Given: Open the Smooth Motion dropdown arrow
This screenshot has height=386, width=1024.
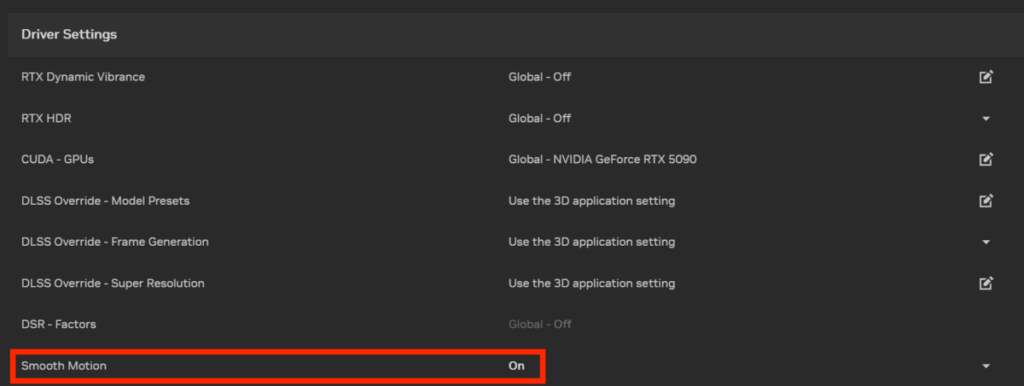Looking at the screenshot, I should tap(986, 366).
